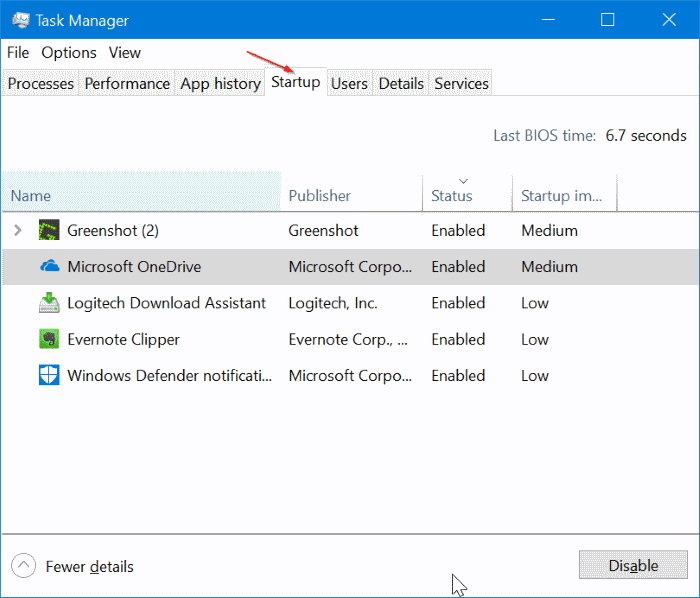Open the Options menu
Viewport: 700px width, 598px height.
(69, 53)
